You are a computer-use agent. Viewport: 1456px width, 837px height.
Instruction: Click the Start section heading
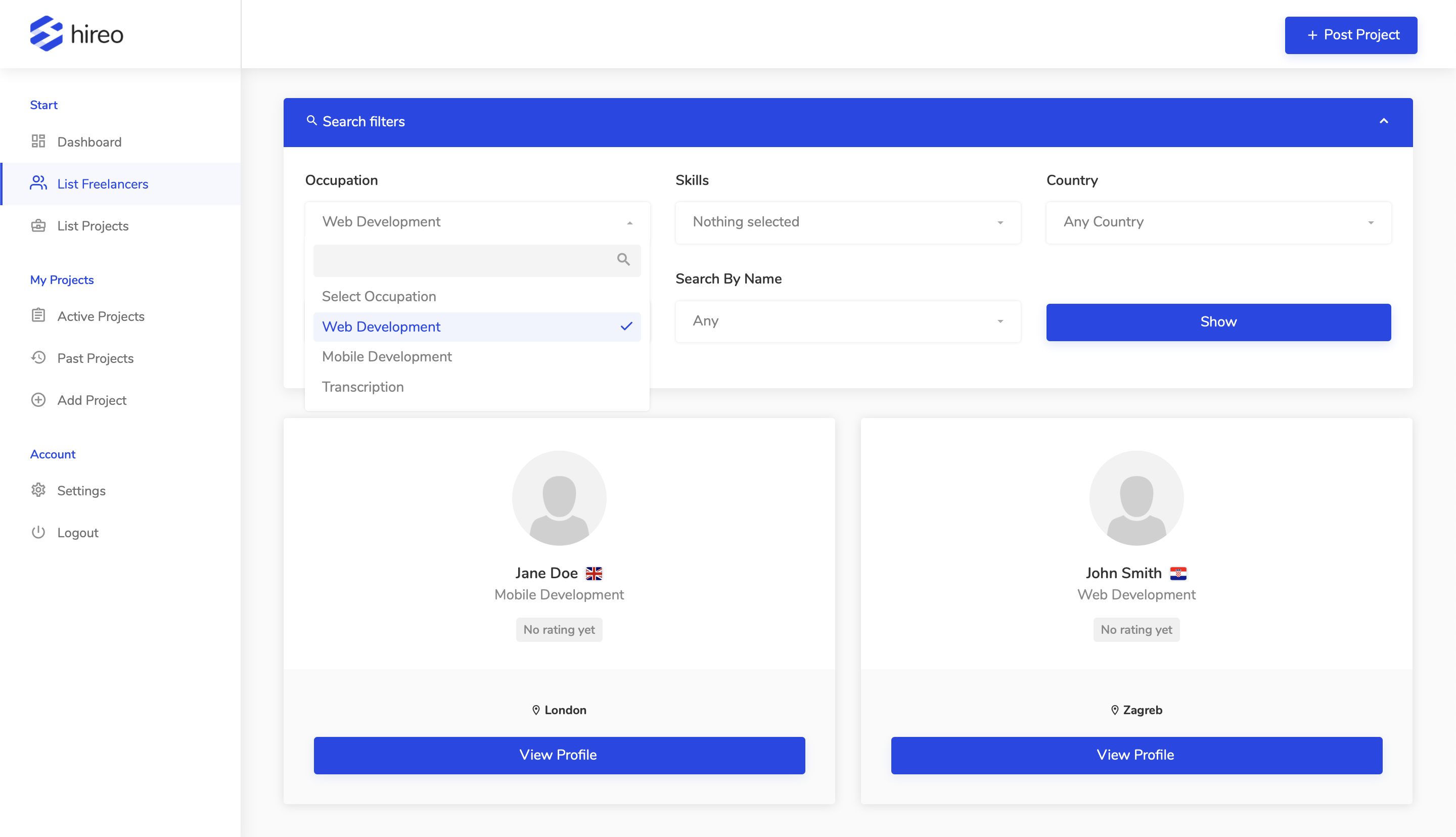(x=43, y=105)
